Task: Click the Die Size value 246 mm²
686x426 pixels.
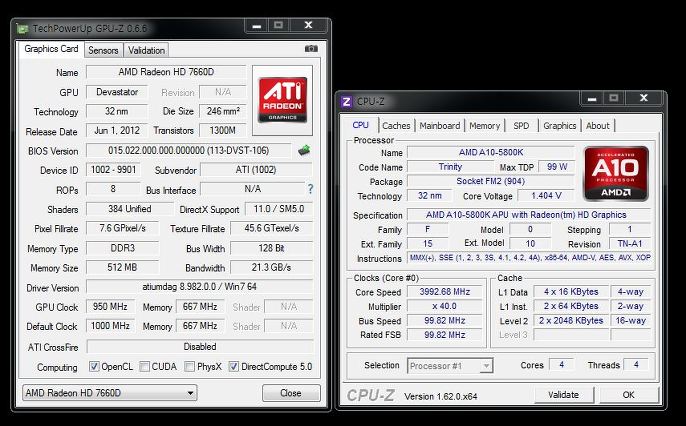Action: (223, 111)
